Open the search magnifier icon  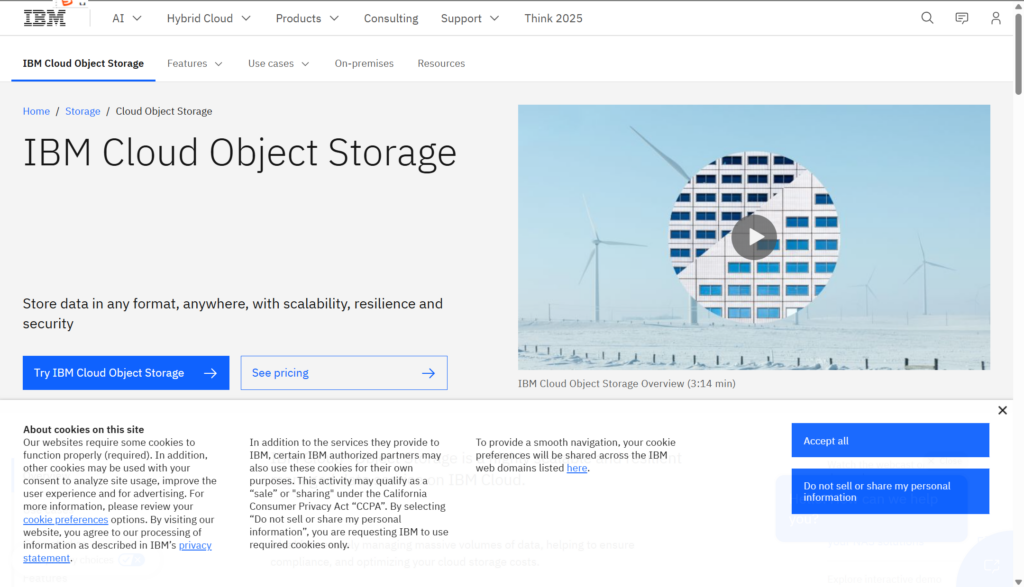tap(927, 18)
